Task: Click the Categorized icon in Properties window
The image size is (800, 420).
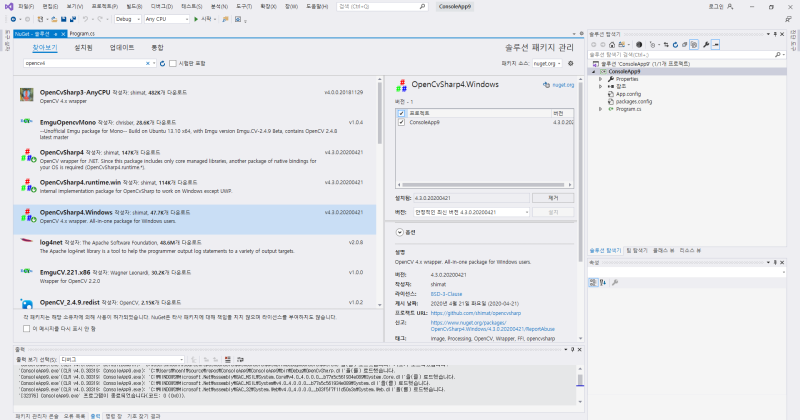Action: (x=593, y=282)
